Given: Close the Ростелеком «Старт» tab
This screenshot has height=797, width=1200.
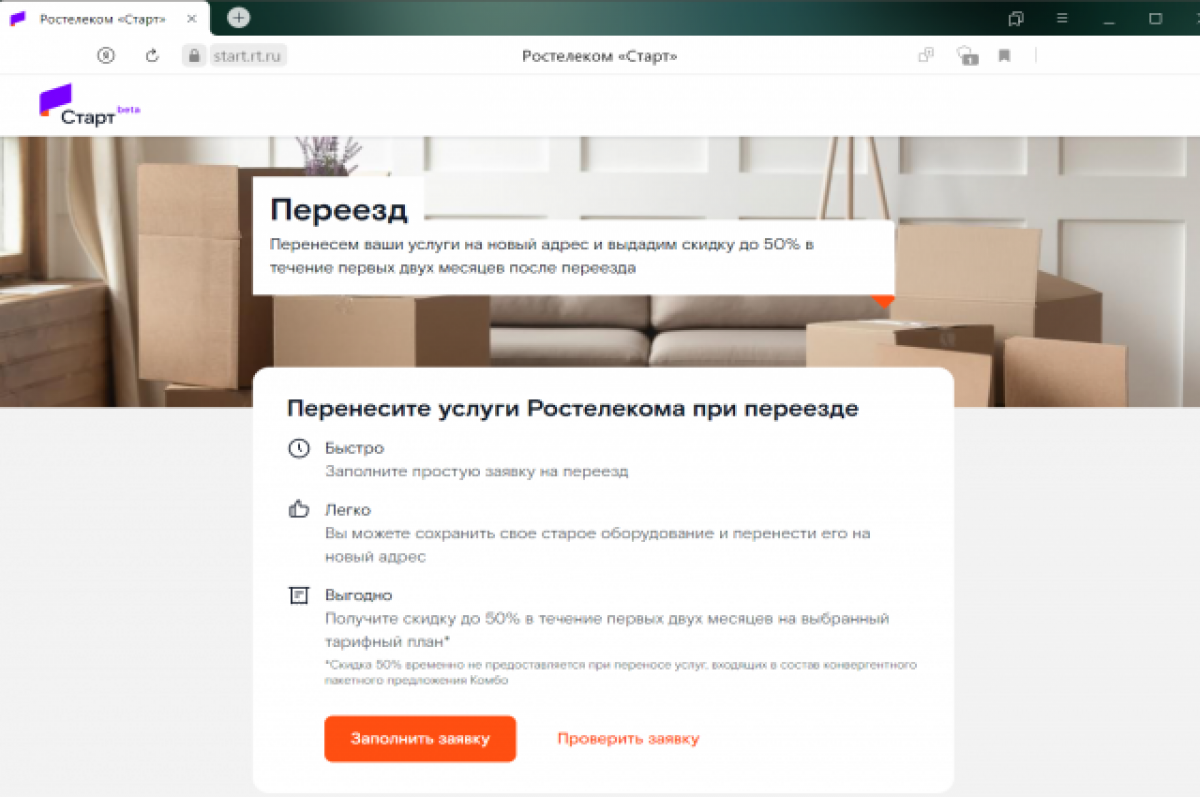Looking at the screenshot, I should [190, 19].
